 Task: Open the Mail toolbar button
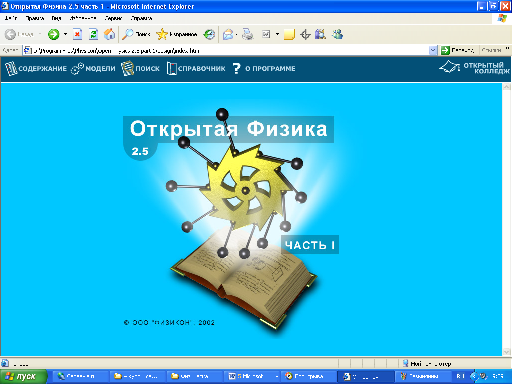click(228, 34)
